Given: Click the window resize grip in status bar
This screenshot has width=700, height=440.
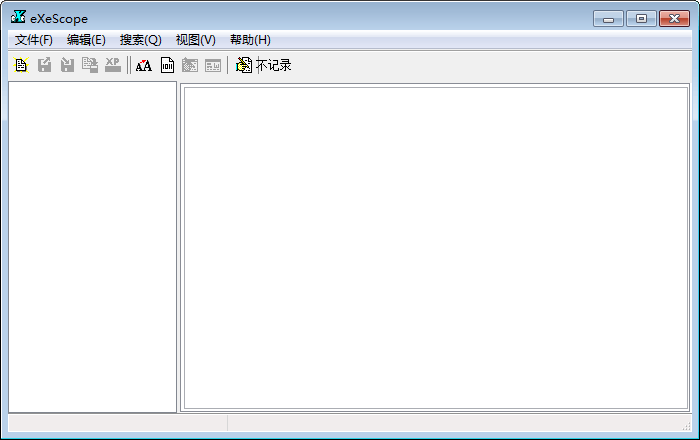Looking at the screenshot, I should click(x=687, y=427).
